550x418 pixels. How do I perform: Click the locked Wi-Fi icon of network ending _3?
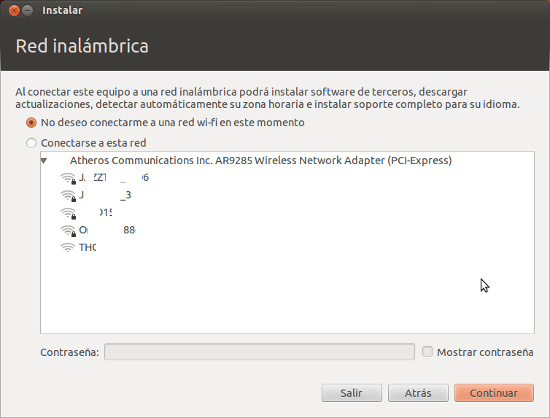pos(68,195)
